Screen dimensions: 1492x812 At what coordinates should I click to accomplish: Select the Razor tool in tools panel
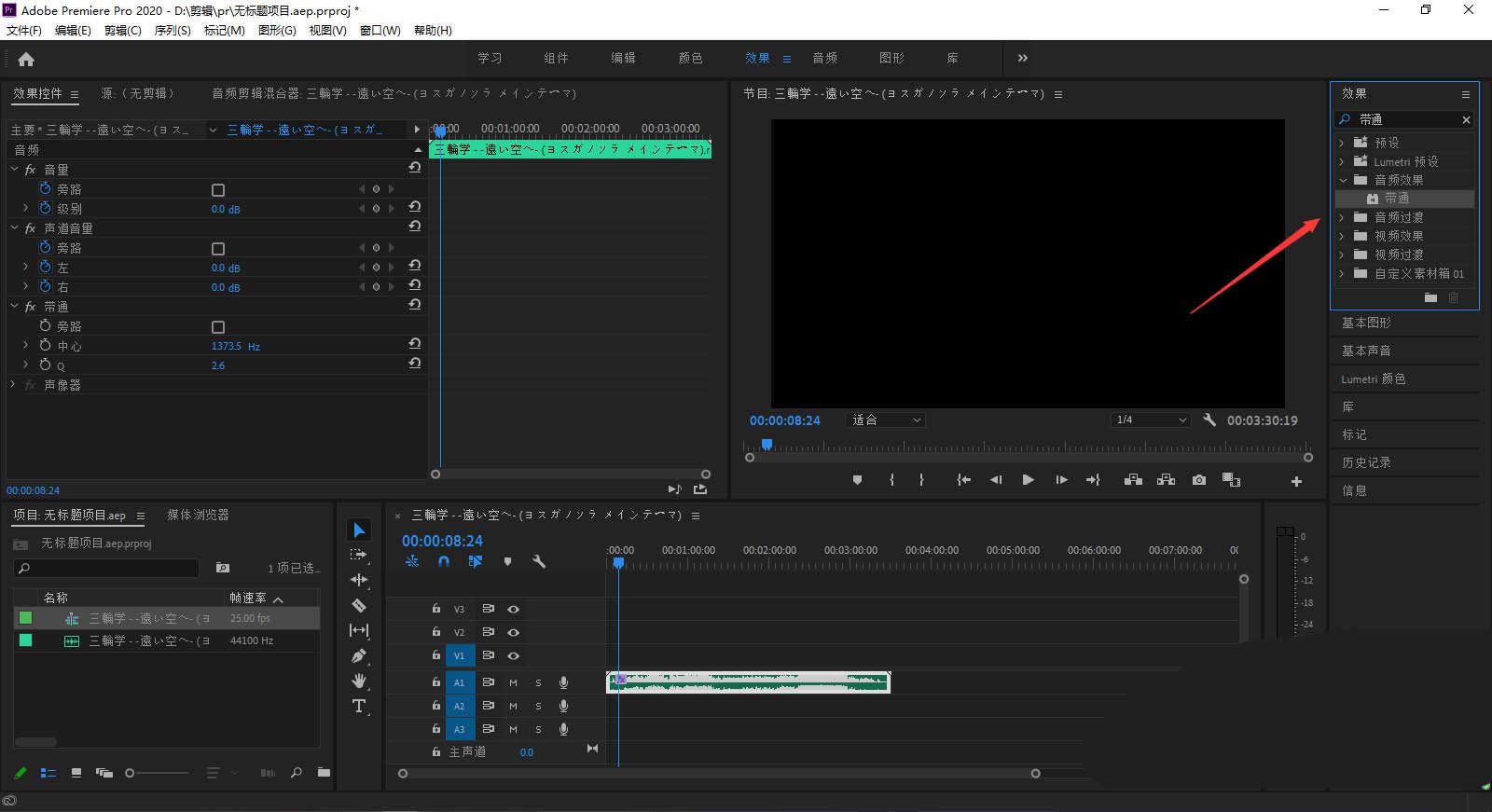pyautogui.click(x=359, y=605)
